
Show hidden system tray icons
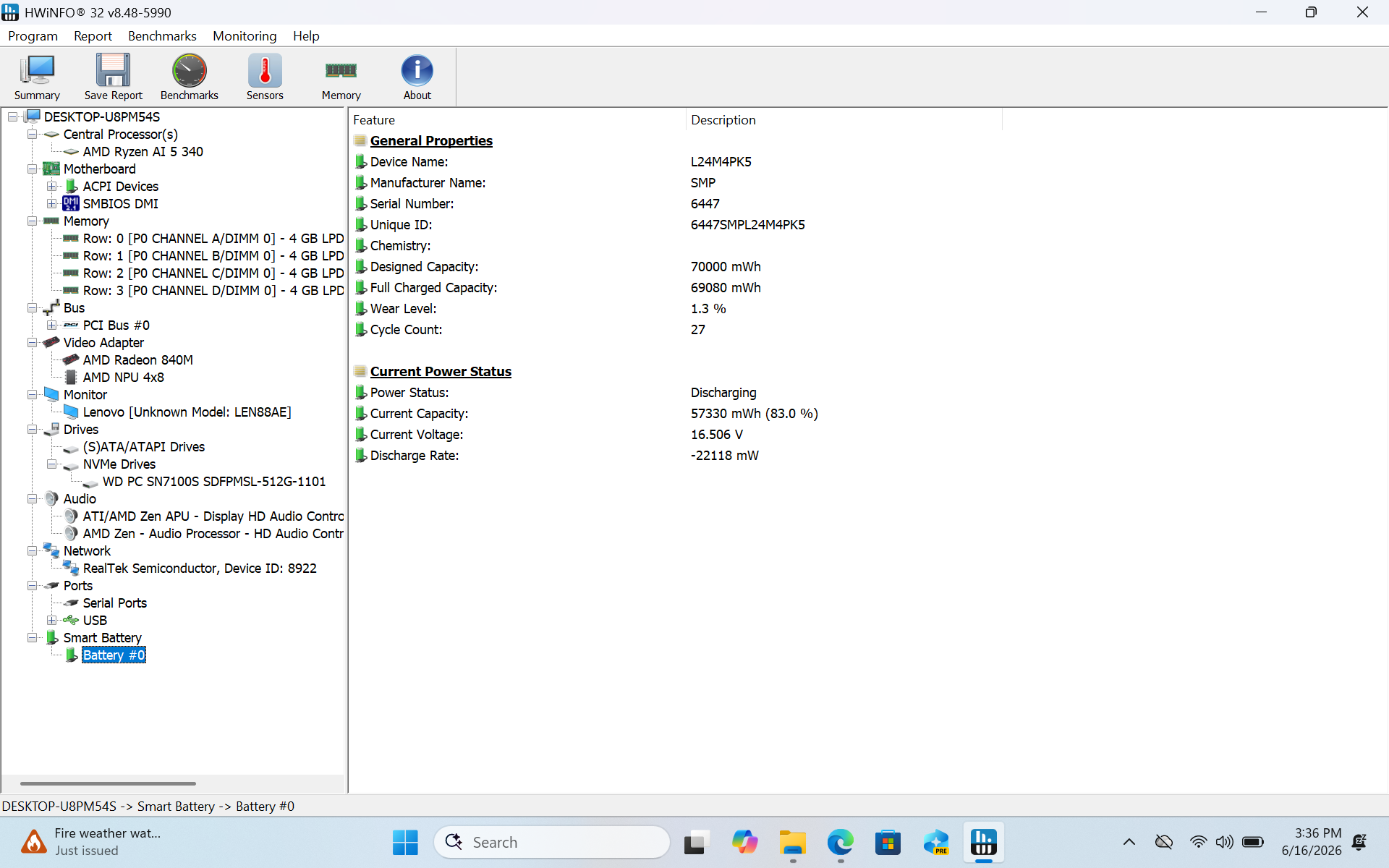coord(1129,842)
